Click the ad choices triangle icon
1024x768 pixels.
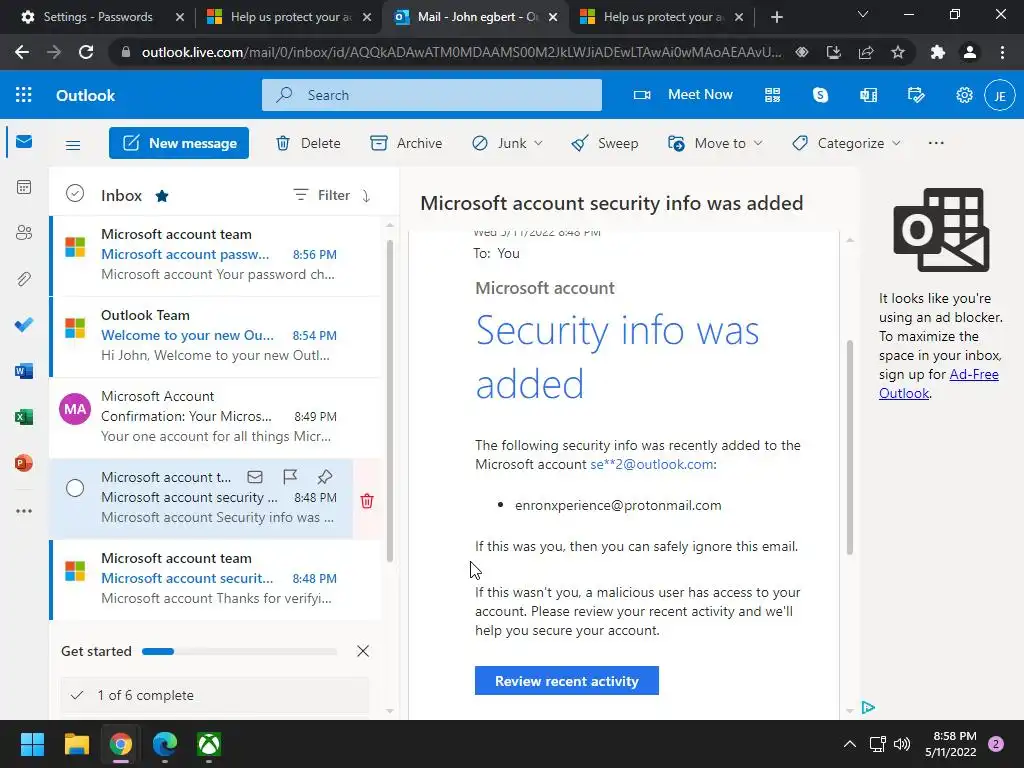tap(868, 707)
